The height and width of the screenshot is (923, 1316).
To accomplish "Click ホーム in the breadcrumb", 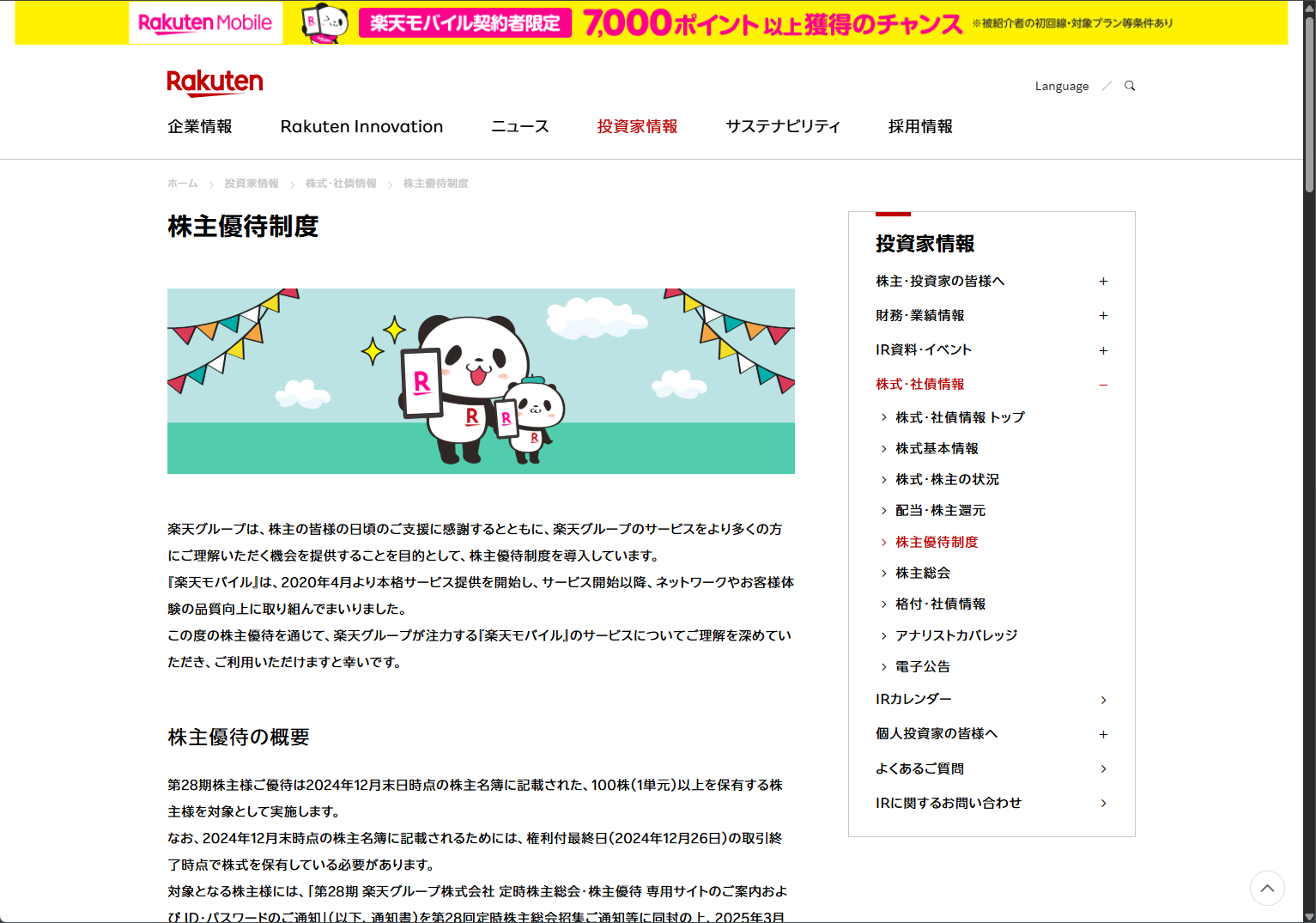I will tap(182, 184).
